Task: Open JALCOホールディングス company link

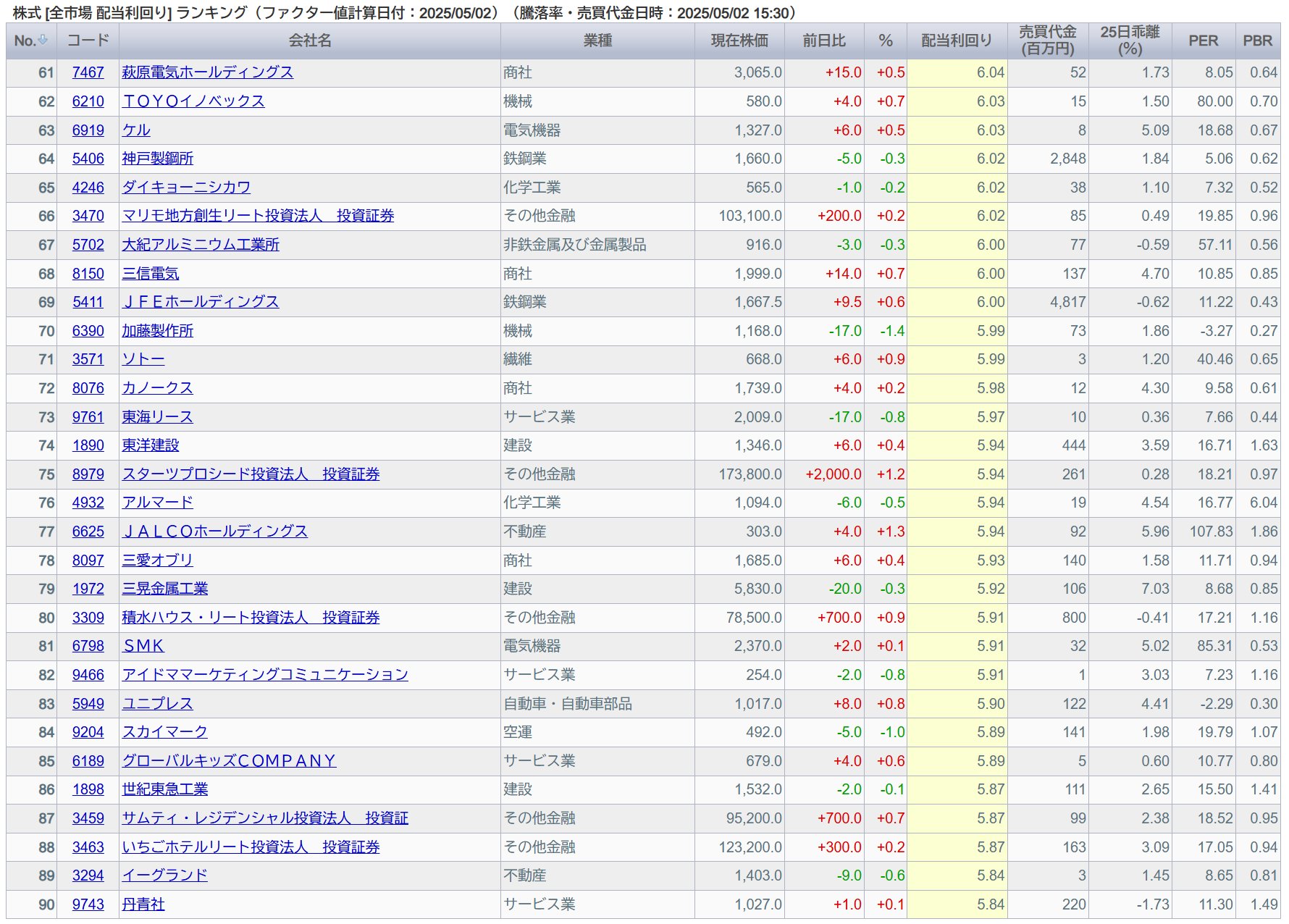Action: 215,532
